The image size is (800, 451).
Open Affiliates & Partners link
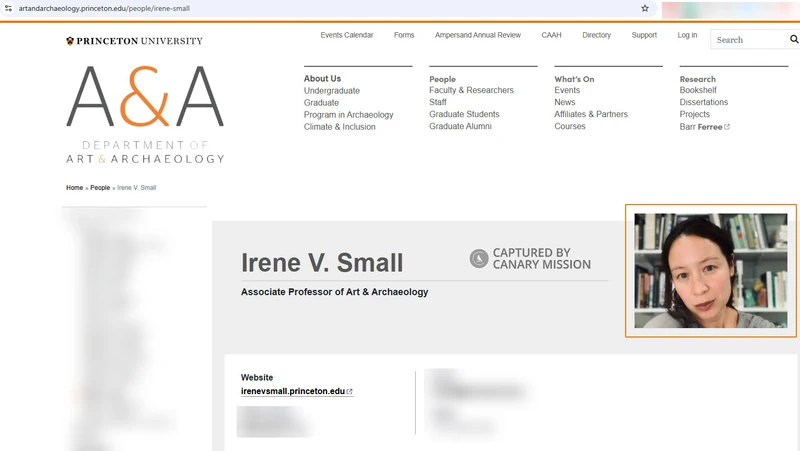coord(591,114)
